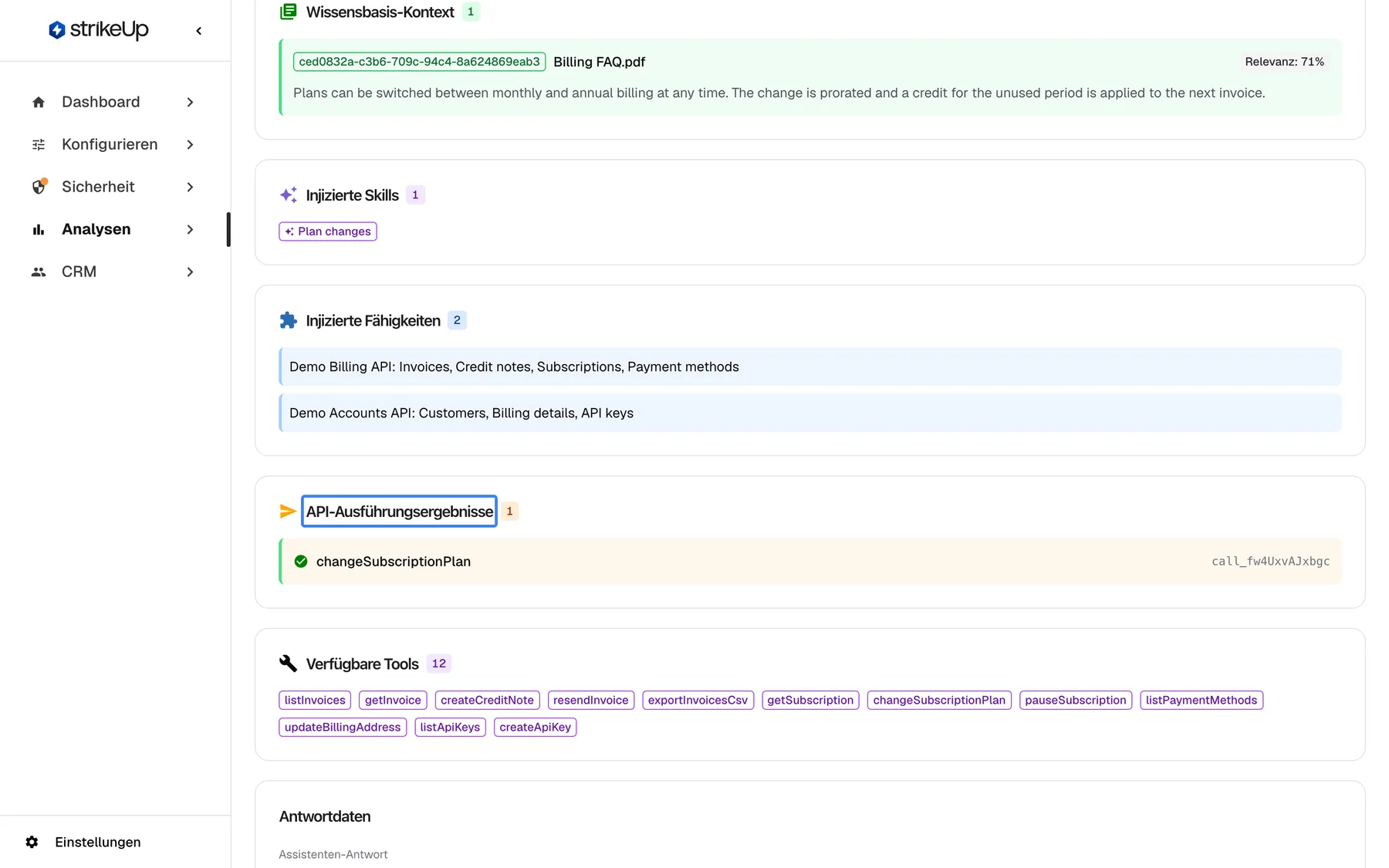Collapse sidebar with the left chevron

tap(199, 31)
